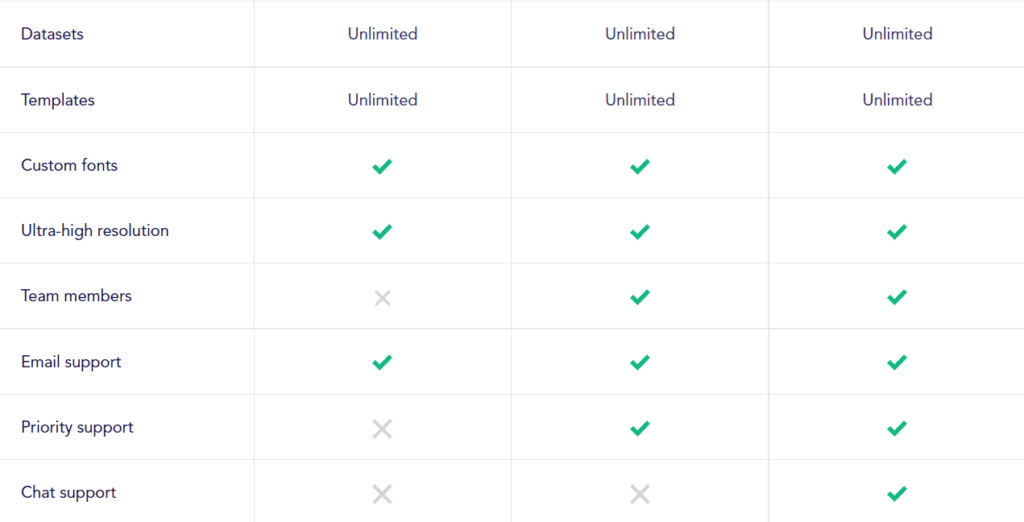Click Team members checkmark in last column
The image size is (1024, 522).
tap(897, 297)
